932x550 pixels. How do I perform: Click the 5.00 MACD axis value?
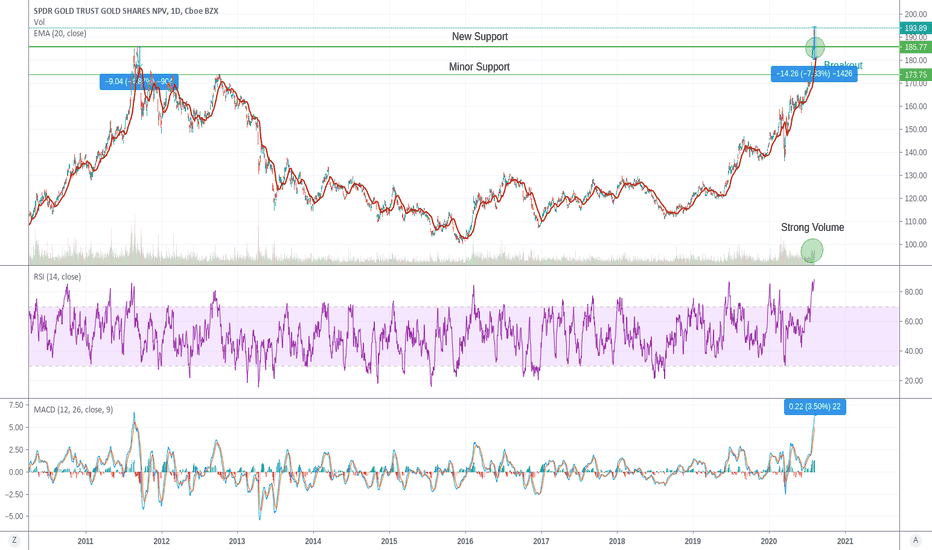coord(16,428)
